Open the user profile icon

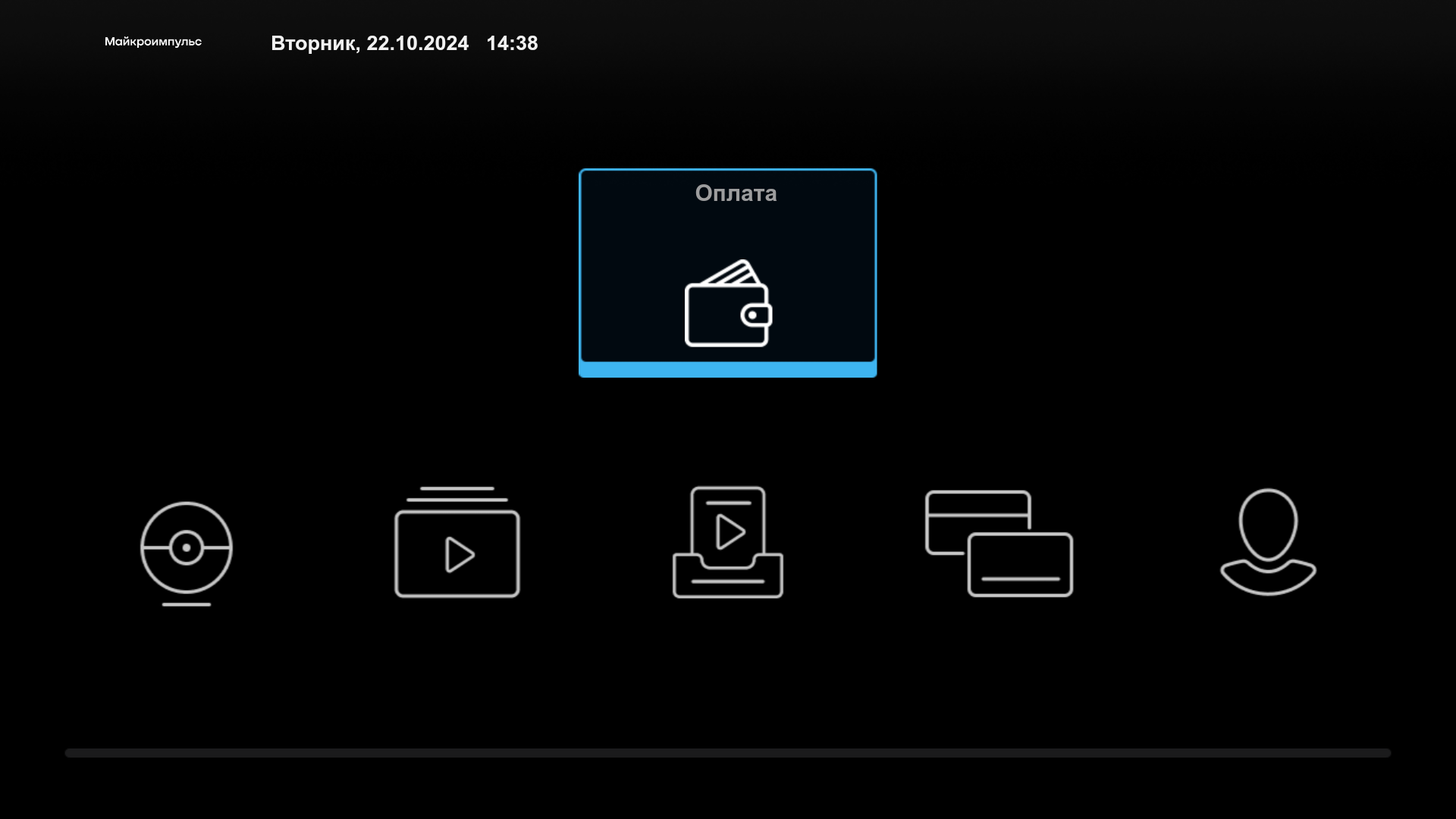click(x=1268, y=541)
